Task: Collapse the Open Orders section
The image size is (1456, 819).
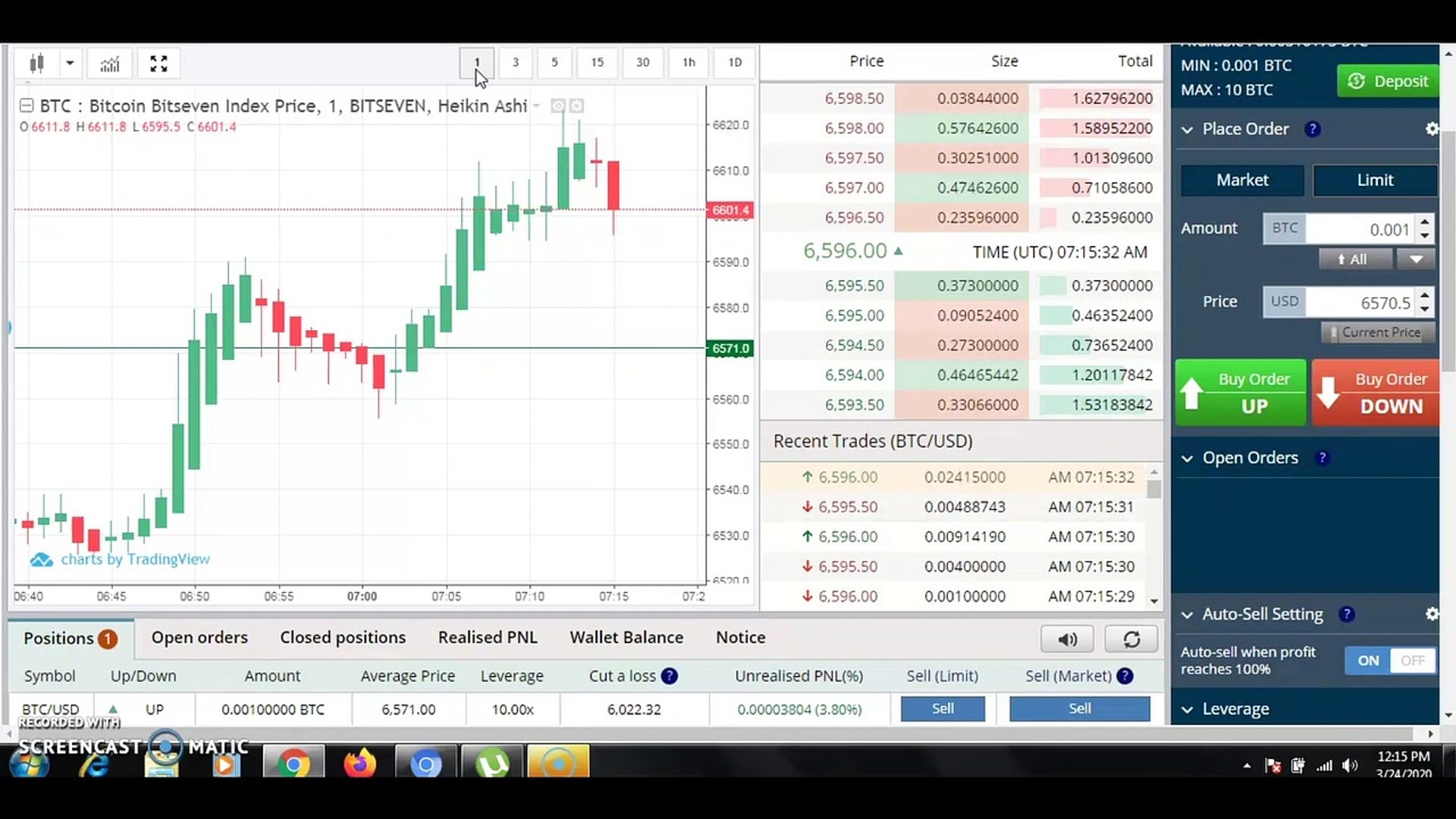Action: point(1188,459)
